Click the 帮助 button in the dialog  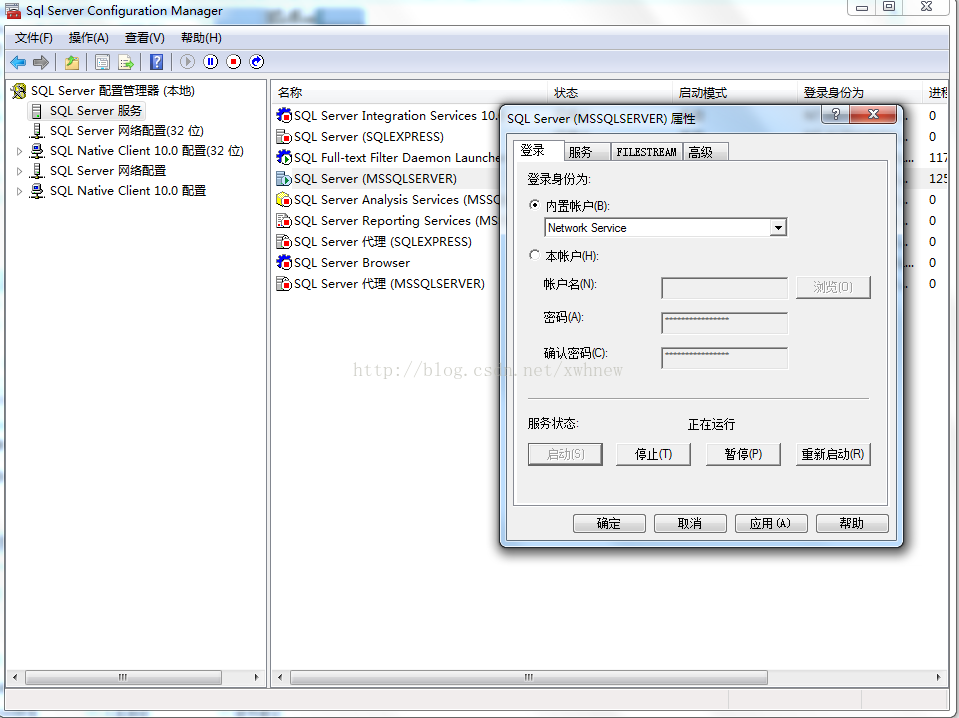[852, 524]
